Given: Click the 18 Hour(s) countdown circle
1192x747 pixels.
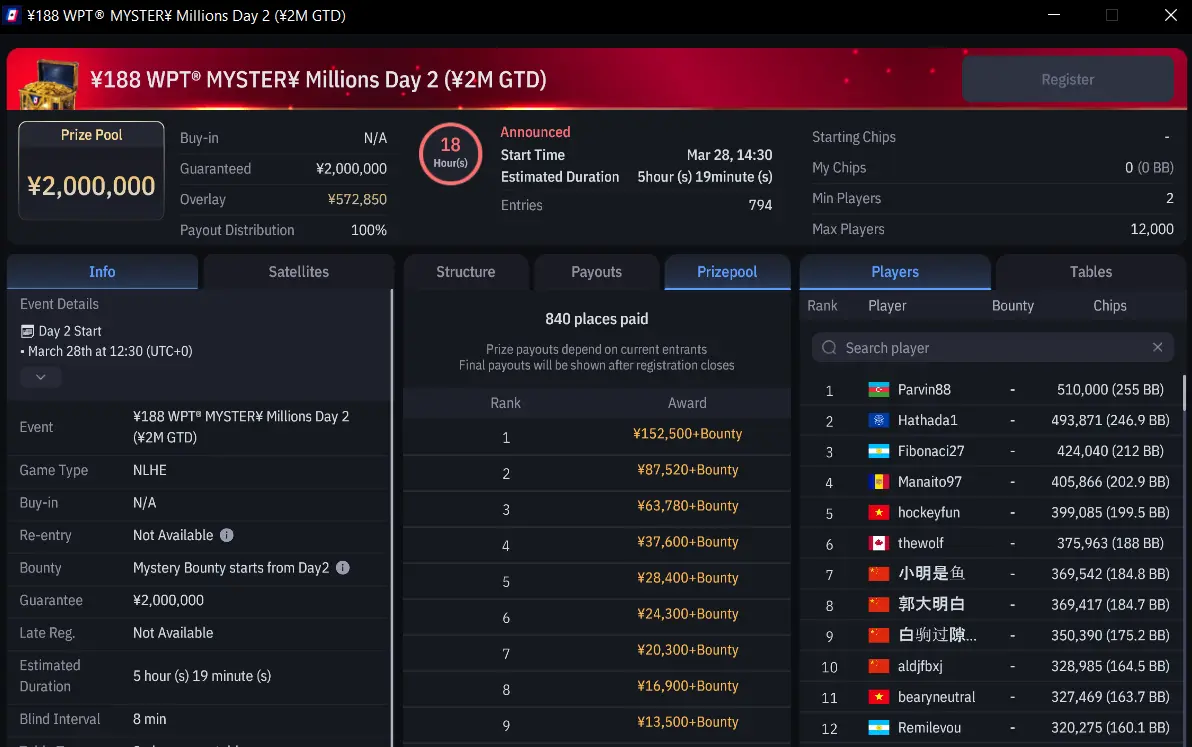Looking at the screenshot, I should coord(450,153).
